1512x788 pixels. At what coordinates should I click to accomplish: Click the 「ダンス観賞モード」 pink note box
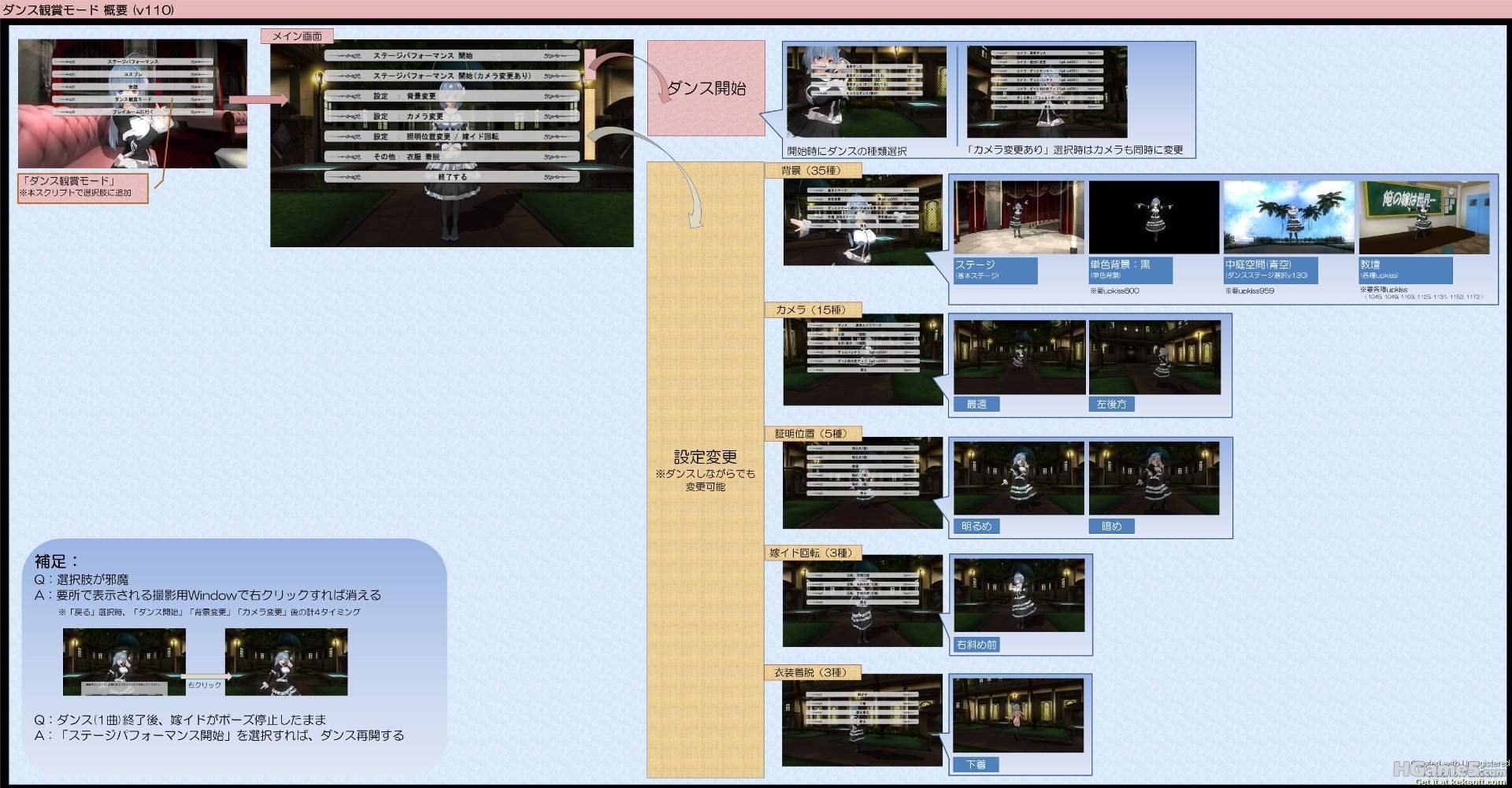point(83,188)
